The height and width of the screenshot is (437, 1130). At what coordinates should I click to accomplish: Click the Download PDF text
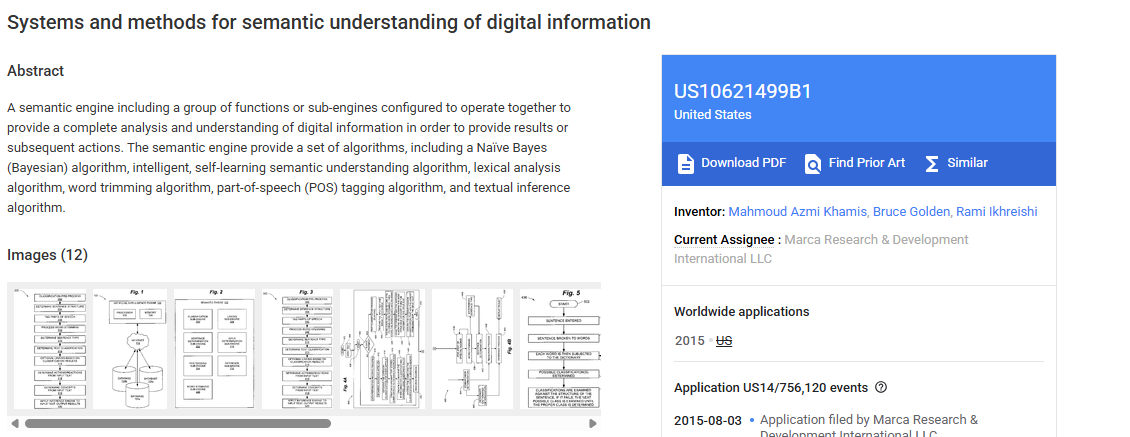click(743, 163)
